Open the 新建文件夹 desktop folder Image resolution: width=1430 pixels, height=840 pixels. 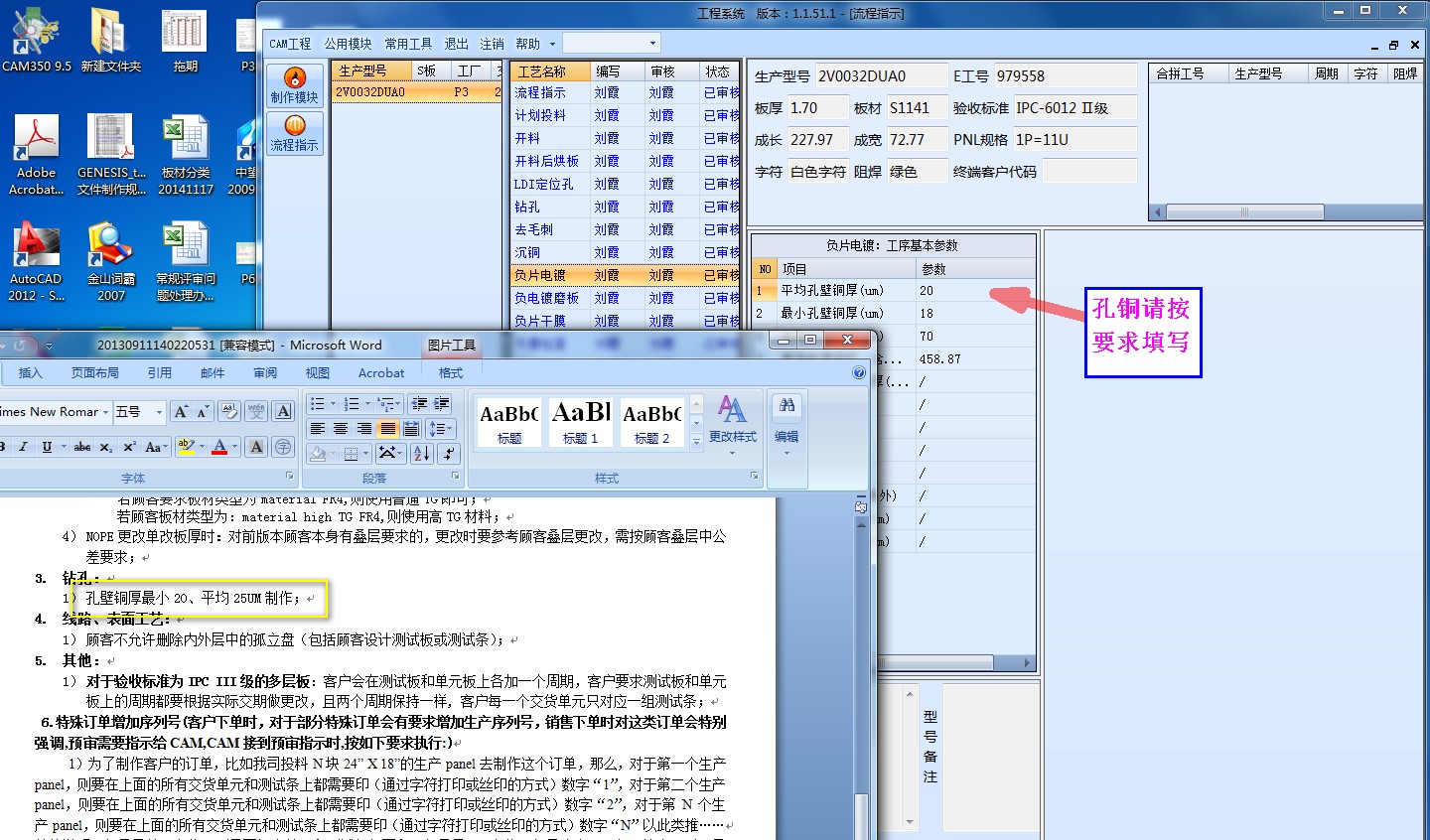(x=110, y=39)
